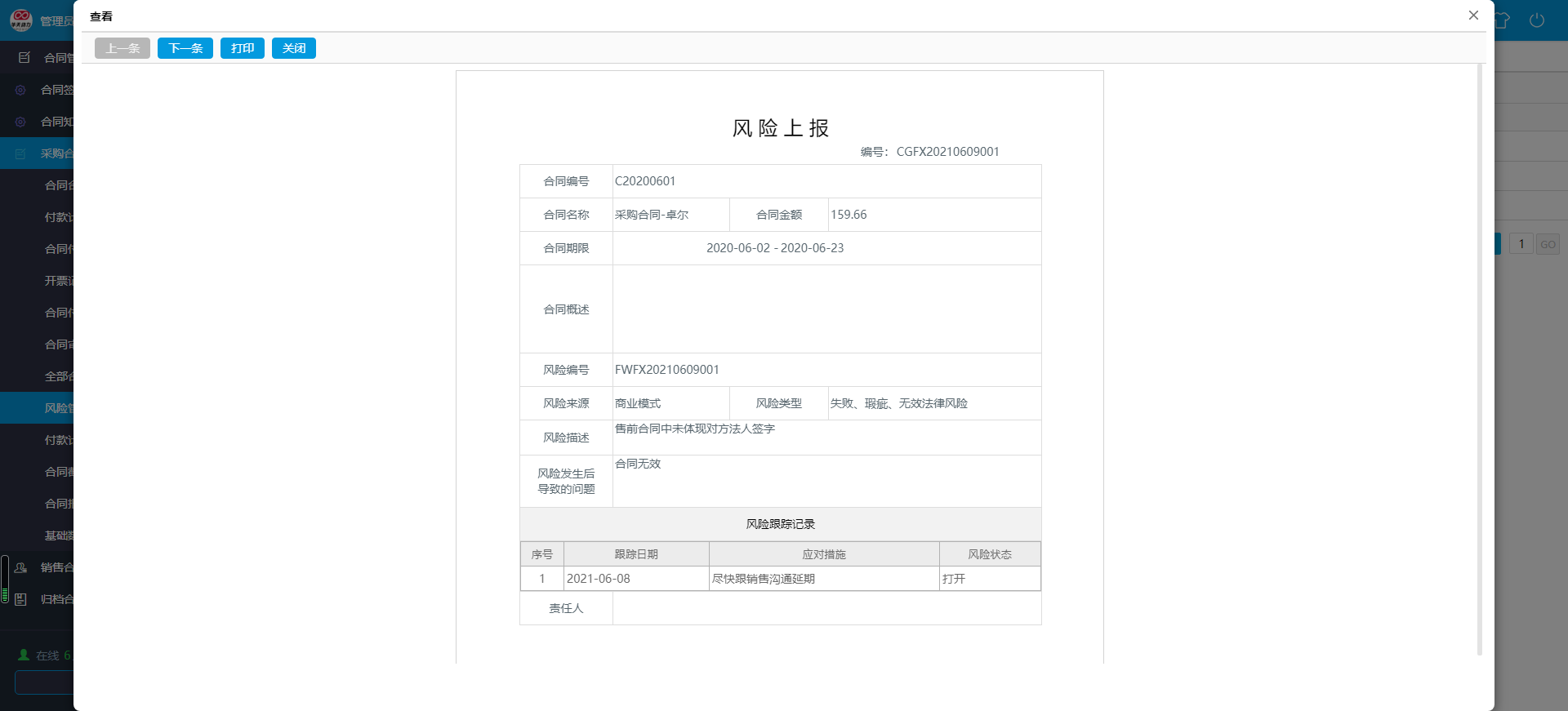Click the dialog vertical scrollbar
The width and height of the screenshot is (1568, 711).
click(x=1480, y=359)
